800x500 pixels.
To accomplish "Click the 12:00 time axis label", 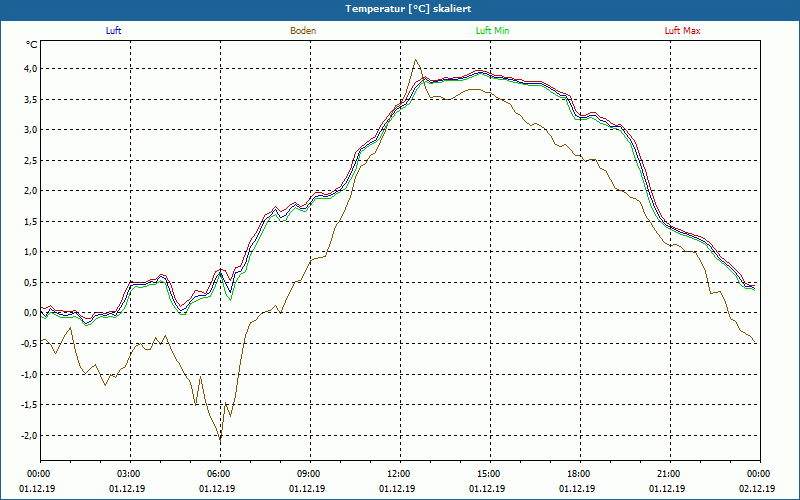I will click(400, 474).
